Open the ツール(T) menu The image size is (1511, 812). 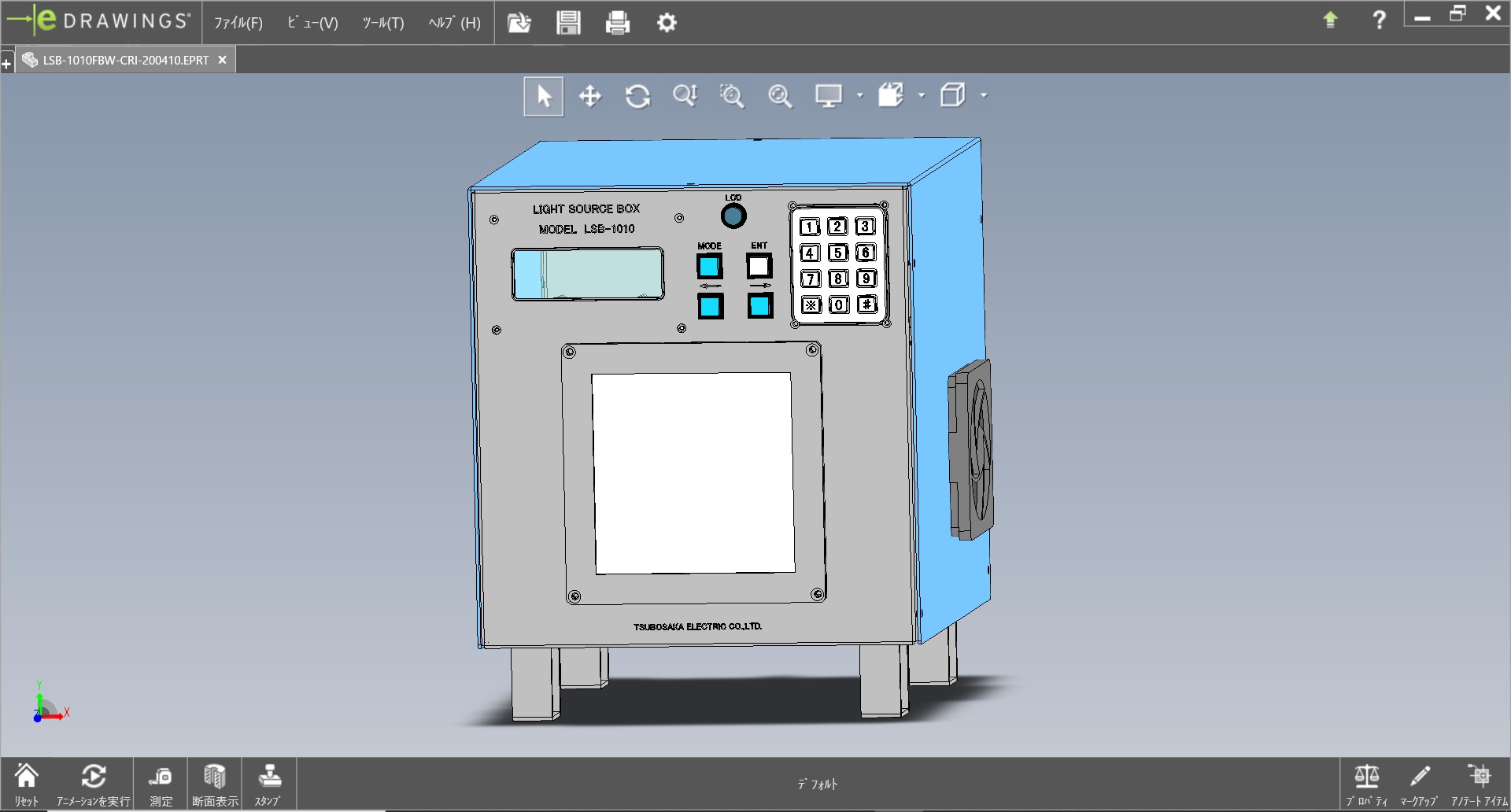382,23
